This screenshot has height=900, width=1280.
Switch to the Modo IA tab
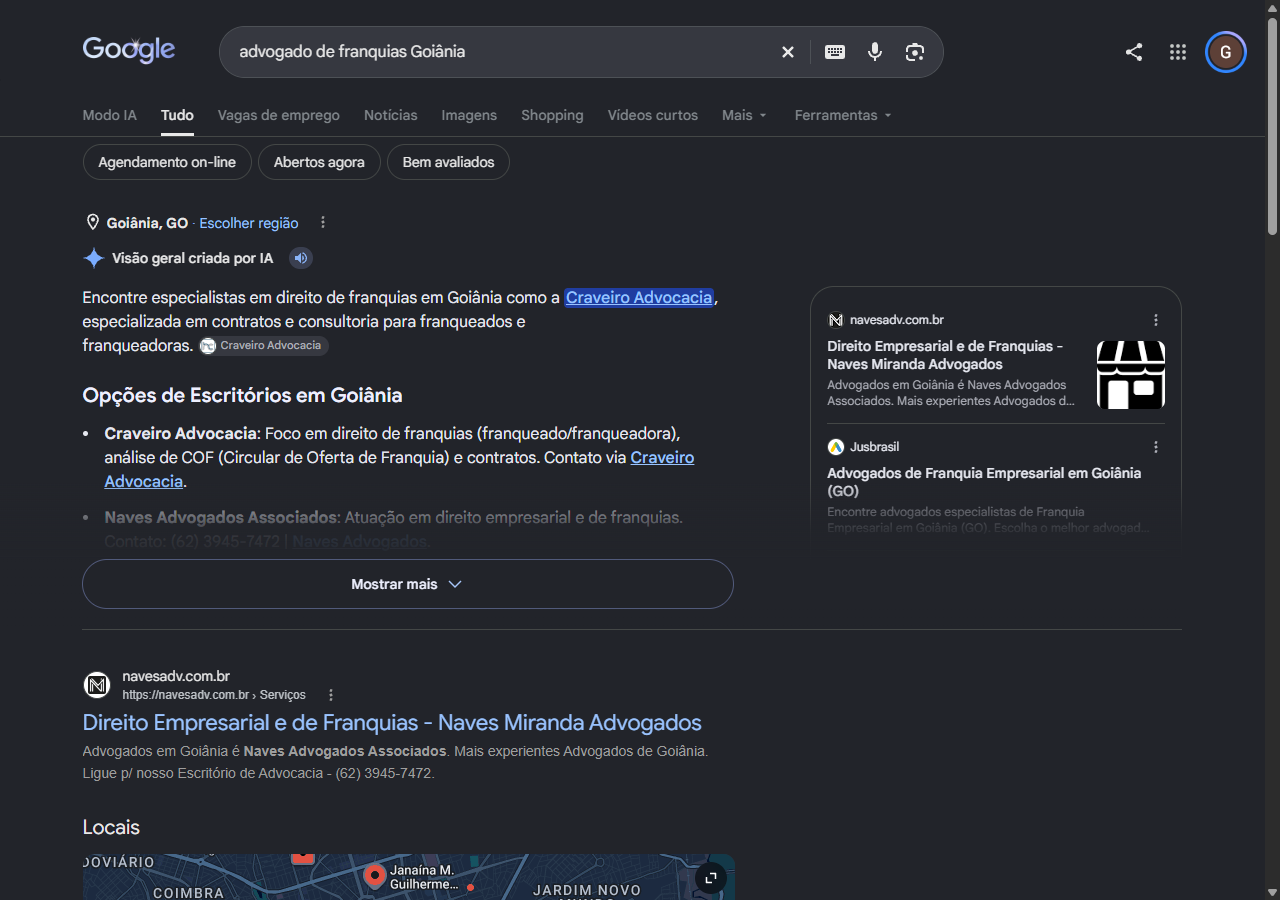point(110,115)
